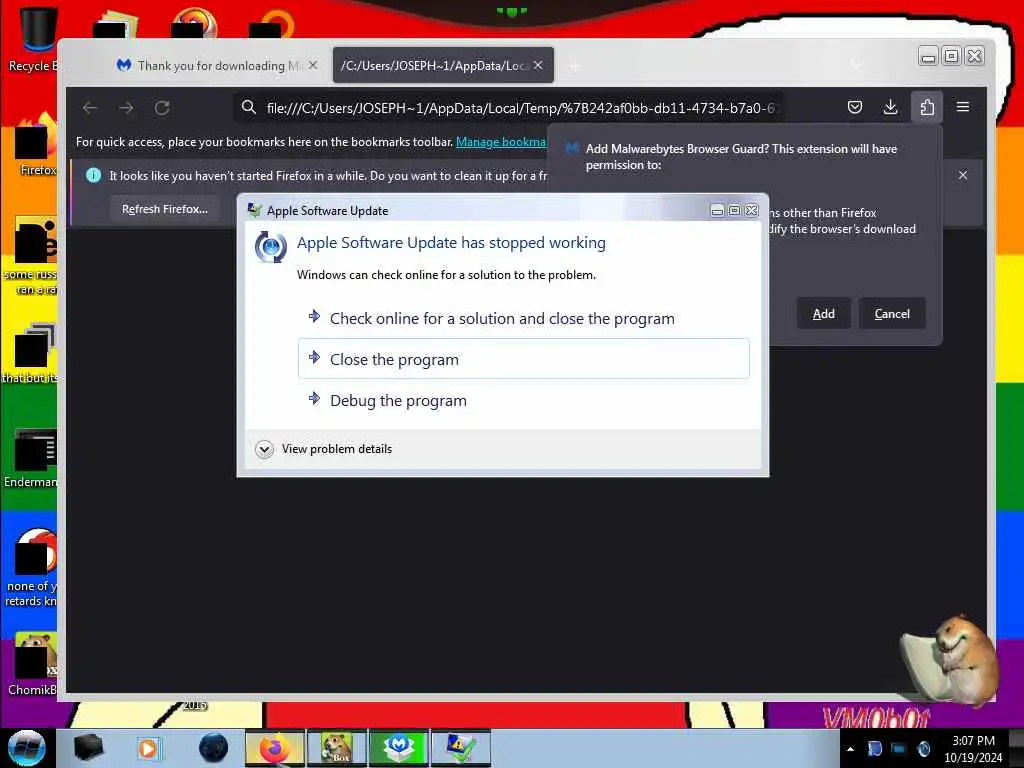Viewport: 1024px width, 768px height.
Task: Click the Refresh Firefox button
Action: [x=165, y=209]
